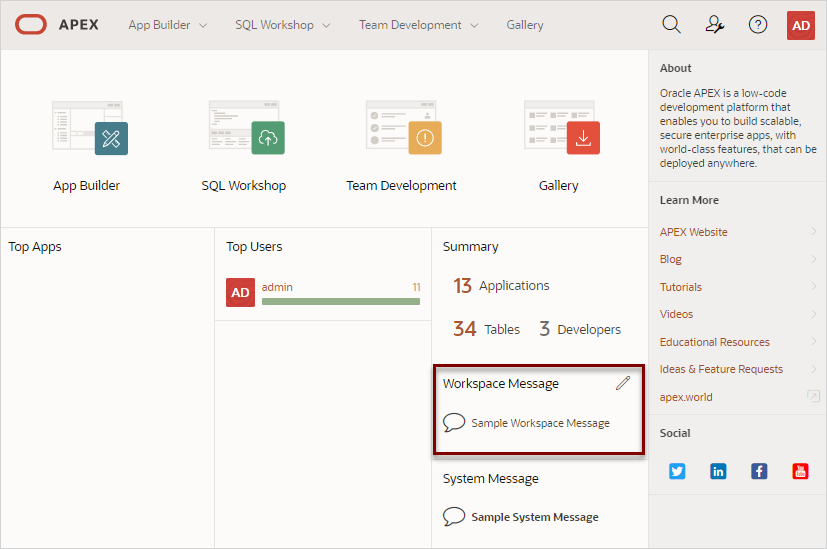Click the Educational Resources row chevron

(x=814, y=341)
